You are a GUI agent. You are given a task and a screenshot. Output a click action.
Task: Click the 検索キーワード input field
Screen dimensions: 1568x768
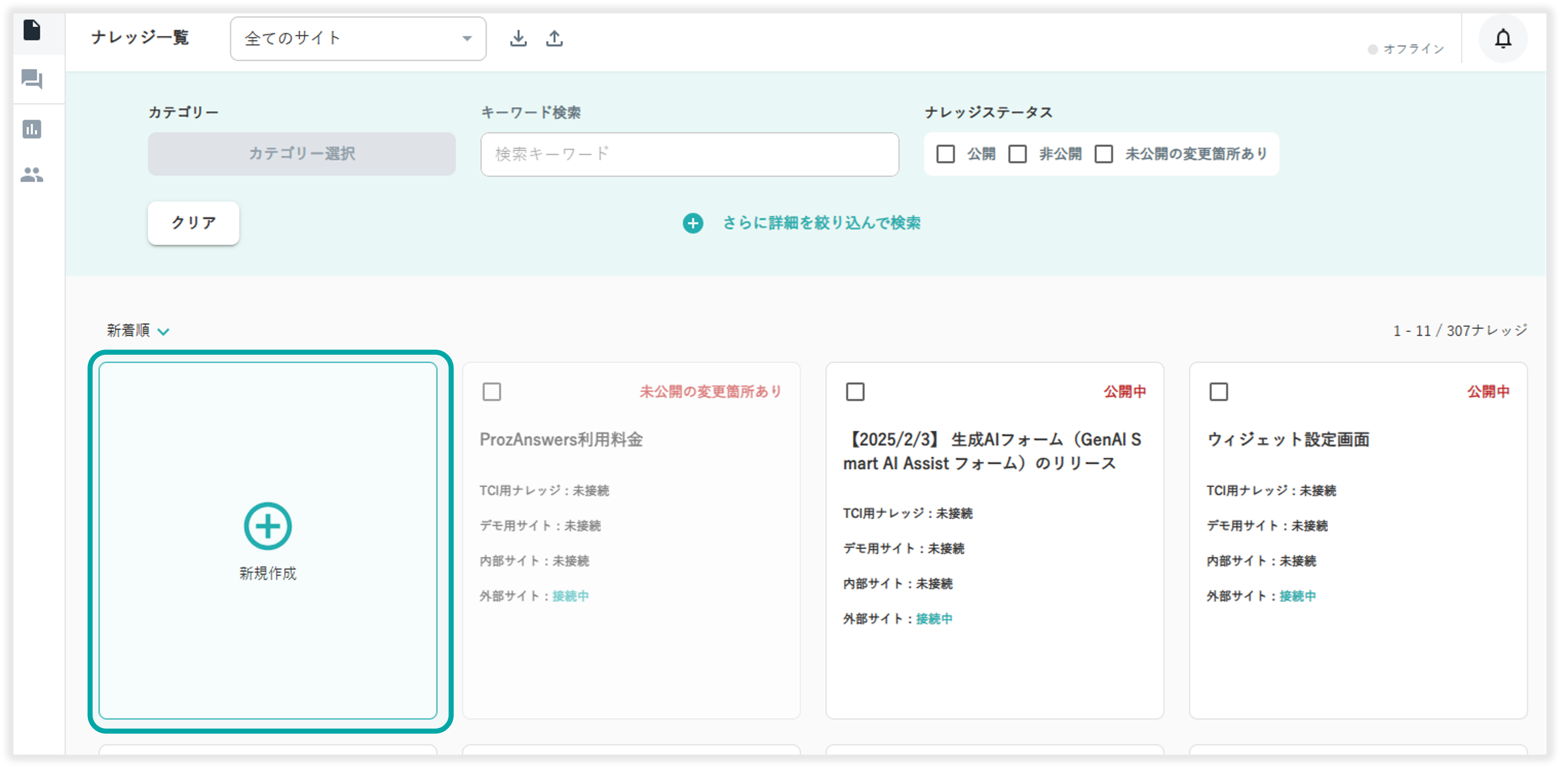pos(689,154)
